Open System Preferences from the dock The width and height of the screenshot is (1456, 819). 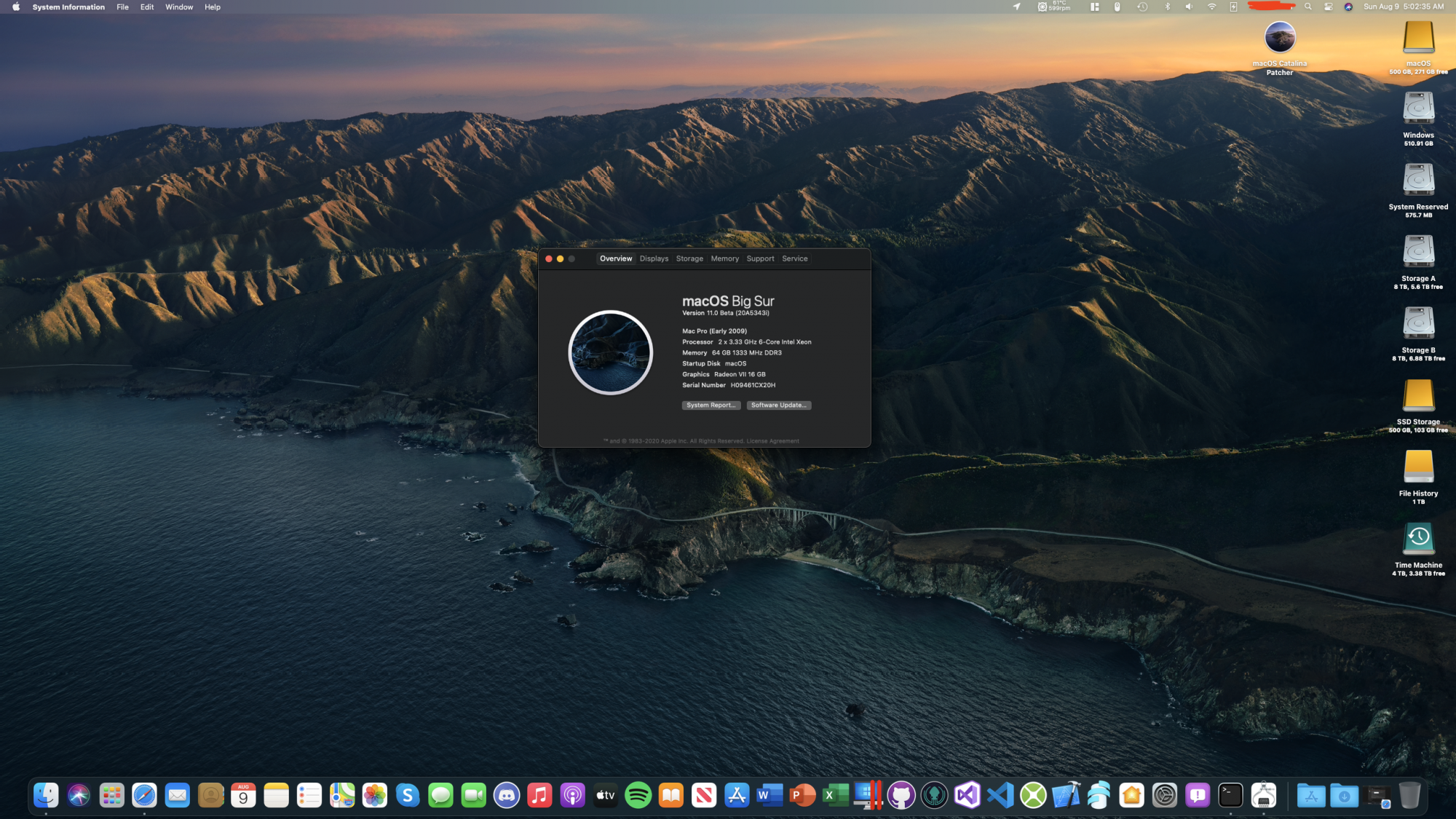(x=1165, y=795)
